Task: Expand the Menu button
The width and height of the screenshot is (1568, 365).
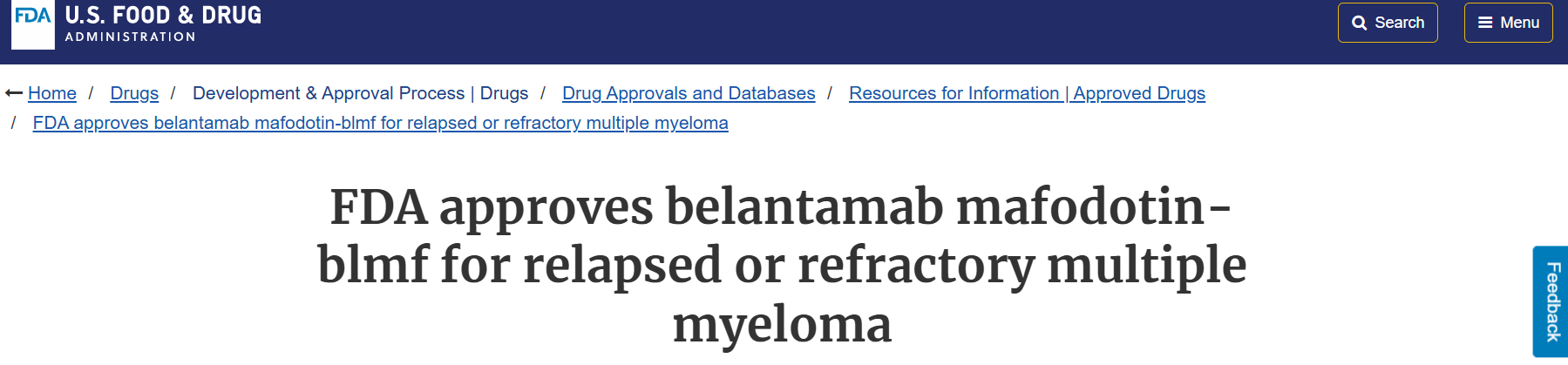Action: coord(1508,23)
